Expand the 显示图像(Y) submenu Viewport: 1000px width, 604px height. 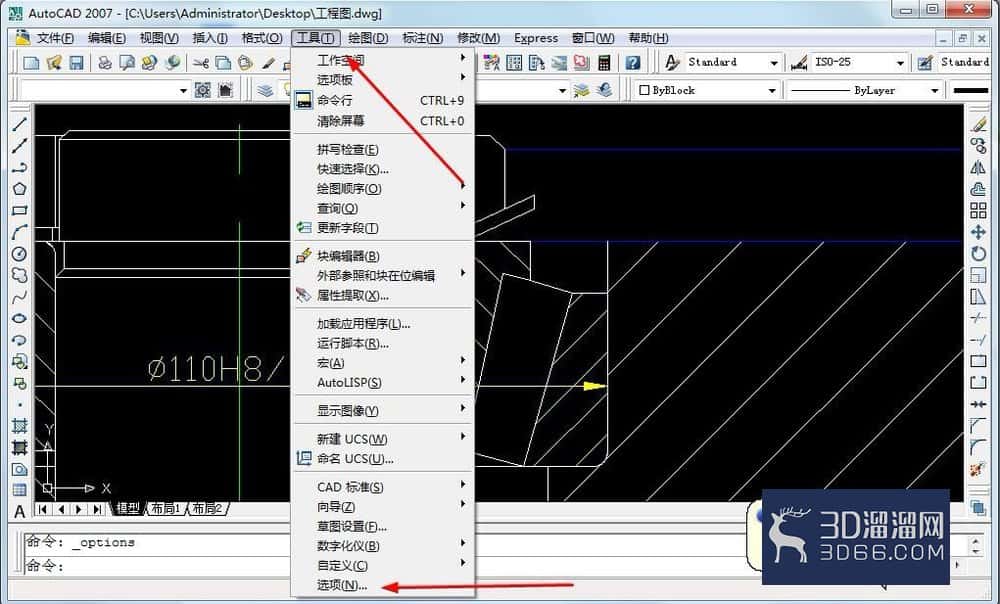383,411
